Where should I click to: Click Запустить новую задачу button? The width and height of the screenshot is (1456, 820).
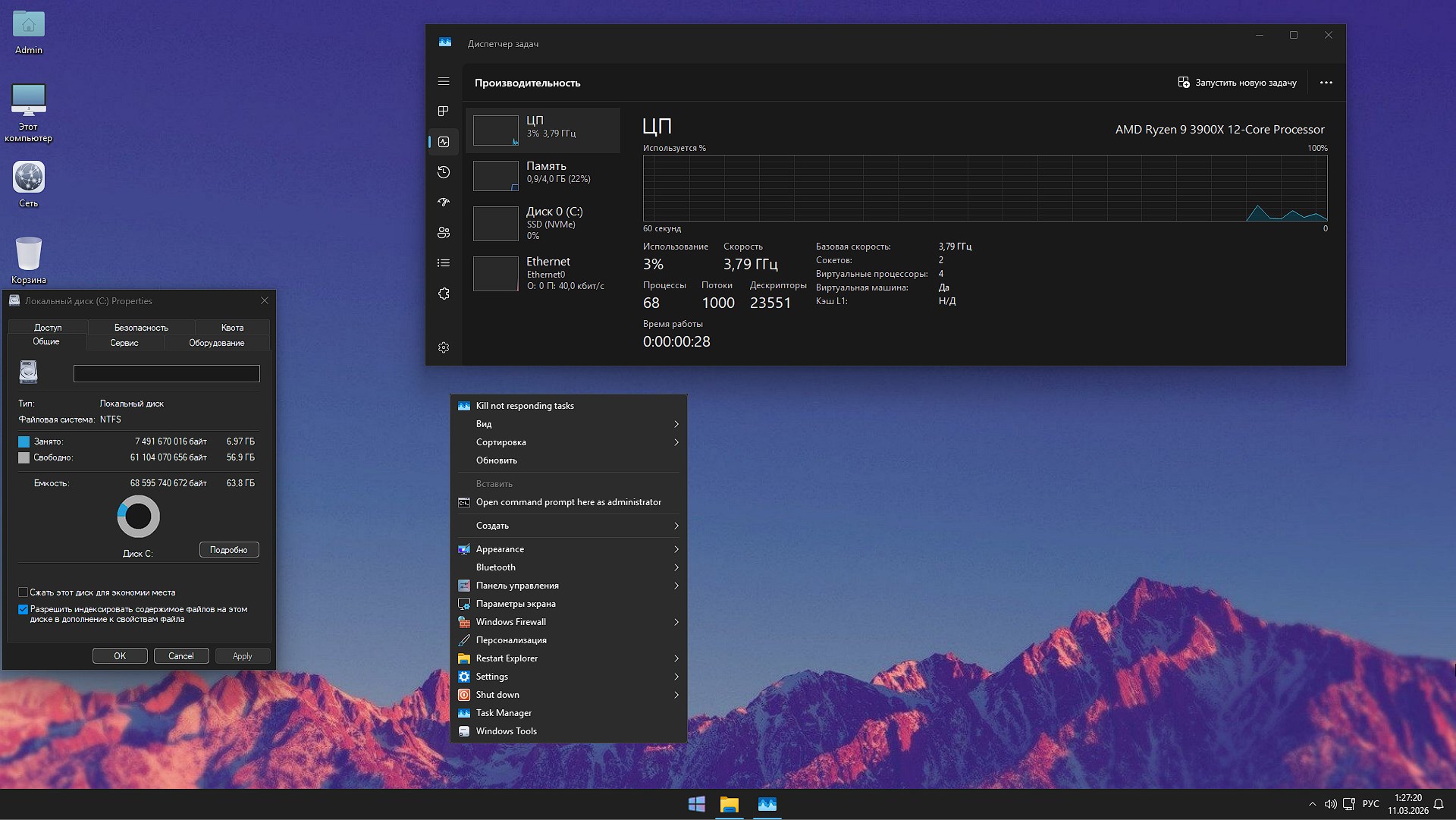(x=1237, y=83)
